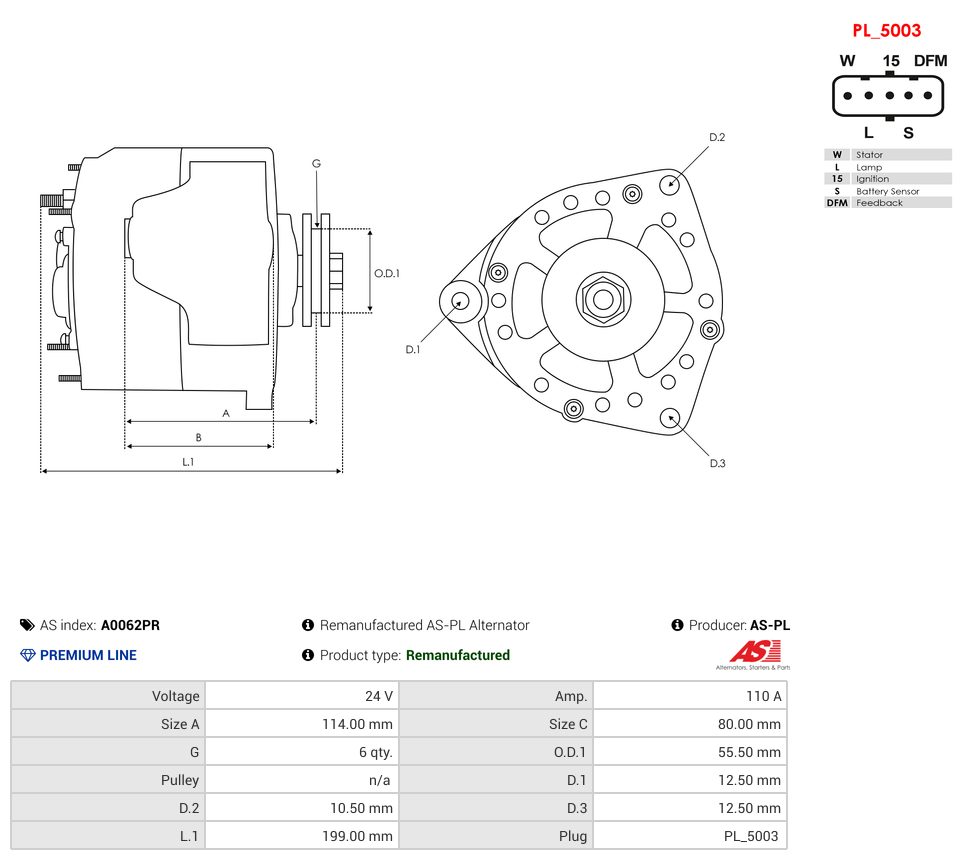Click the DFM label above the connector
The width and height of the screenshot is (976, 860).
(x=931, y=61)
